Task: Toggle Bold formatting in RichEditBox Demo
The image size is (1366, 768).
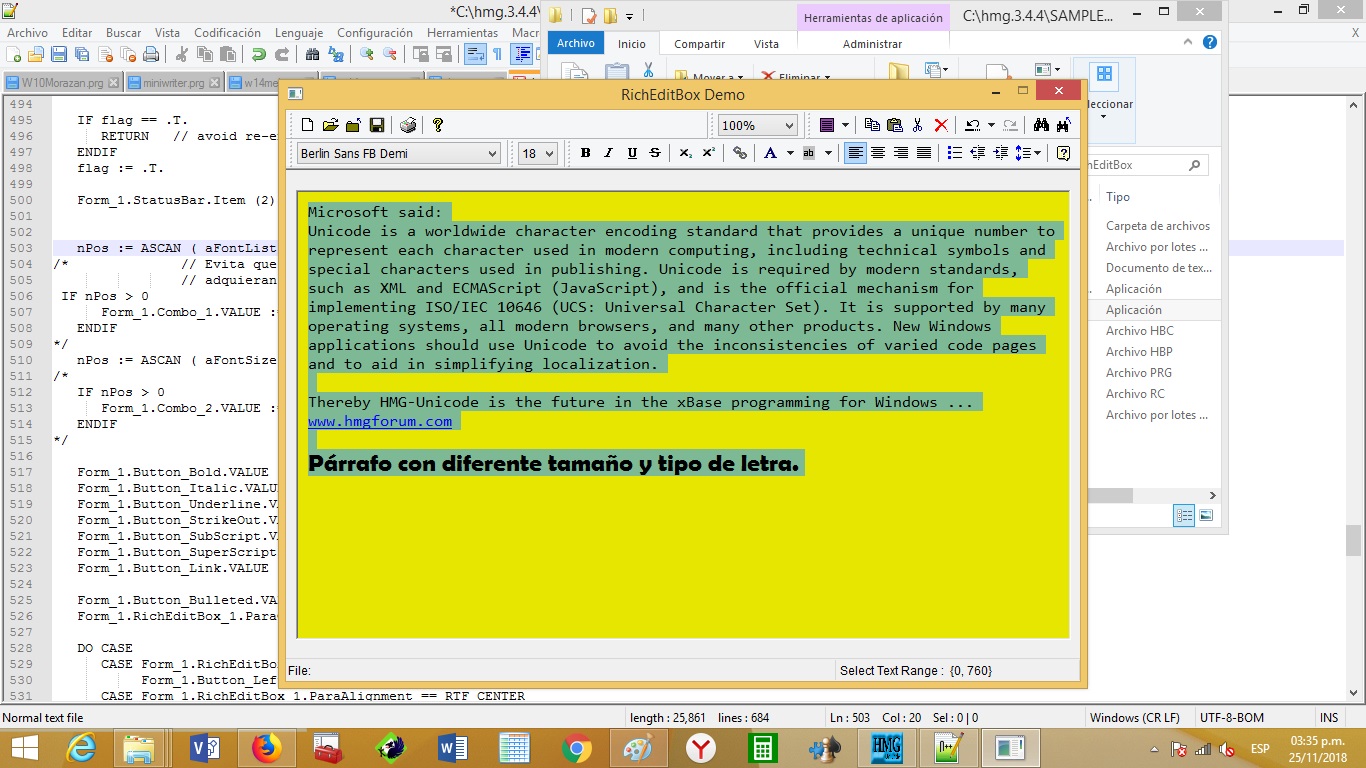Action: tap(586, 153)
